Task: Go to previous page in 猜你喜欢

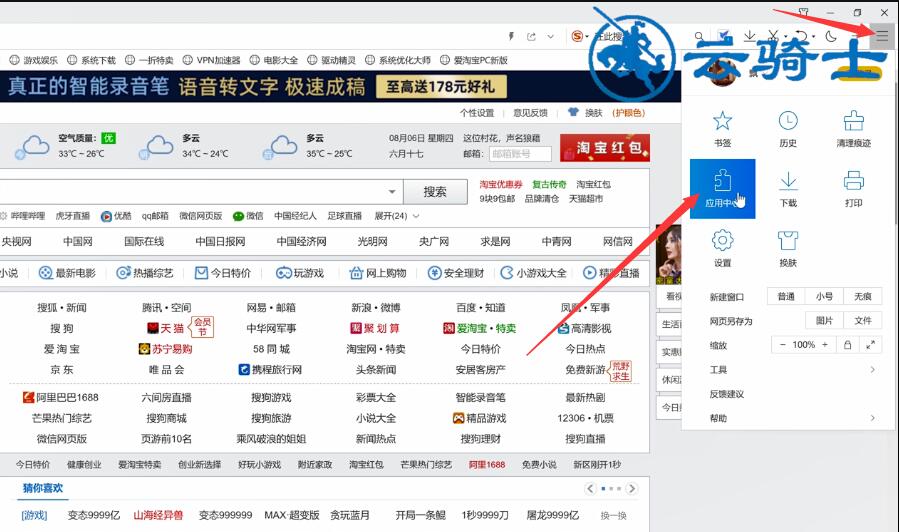Action: point(591,488)
